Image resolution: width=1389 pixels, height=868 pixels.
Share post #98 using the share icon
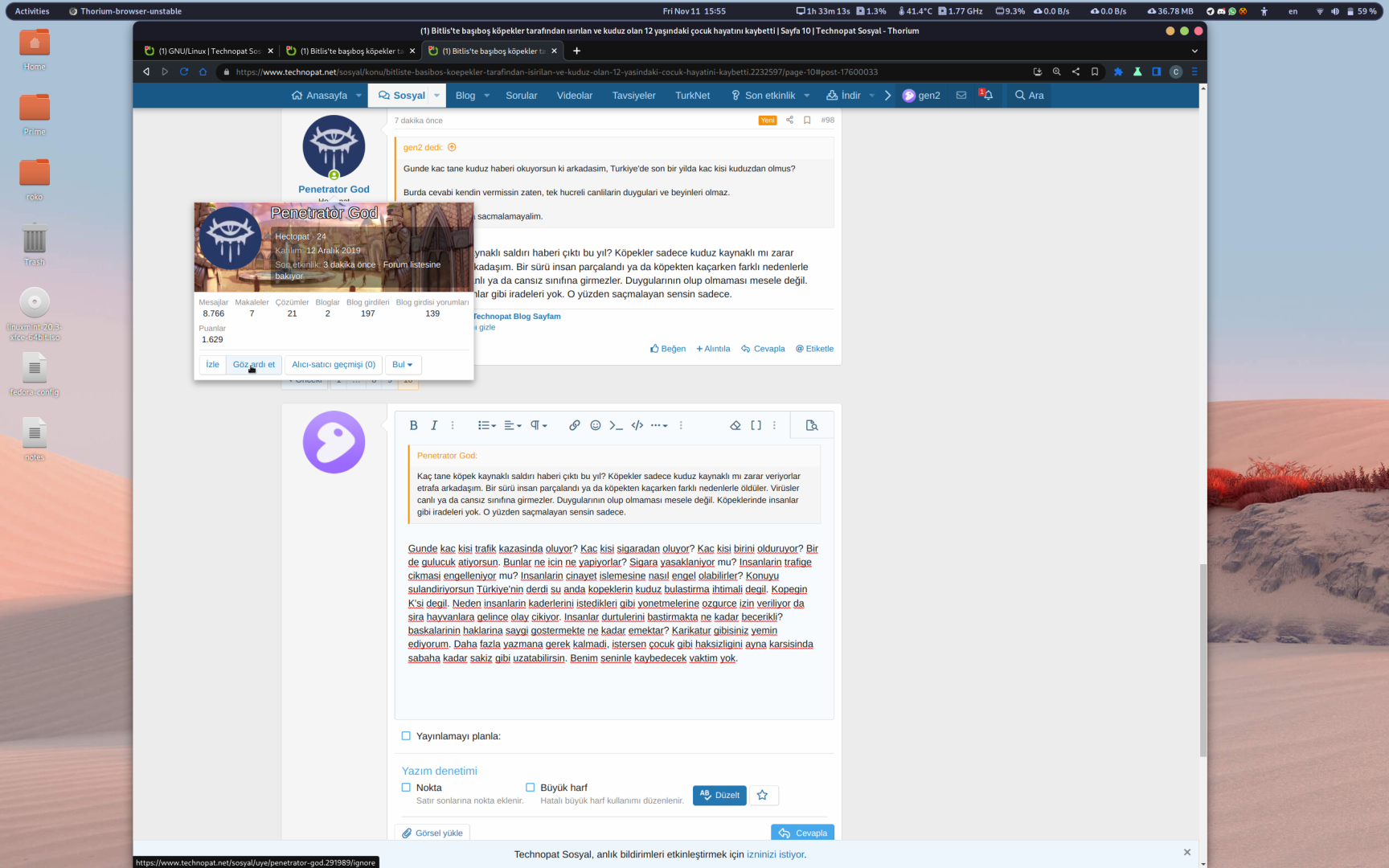pyautogui.click(x=789, y=121)
